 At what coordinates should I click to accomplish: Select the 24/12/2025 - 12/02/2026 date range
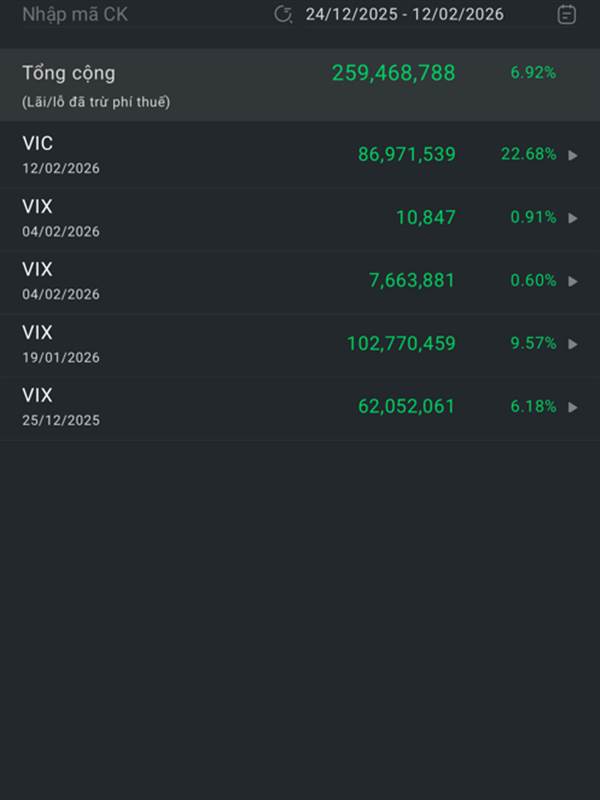tap(404, 14)
